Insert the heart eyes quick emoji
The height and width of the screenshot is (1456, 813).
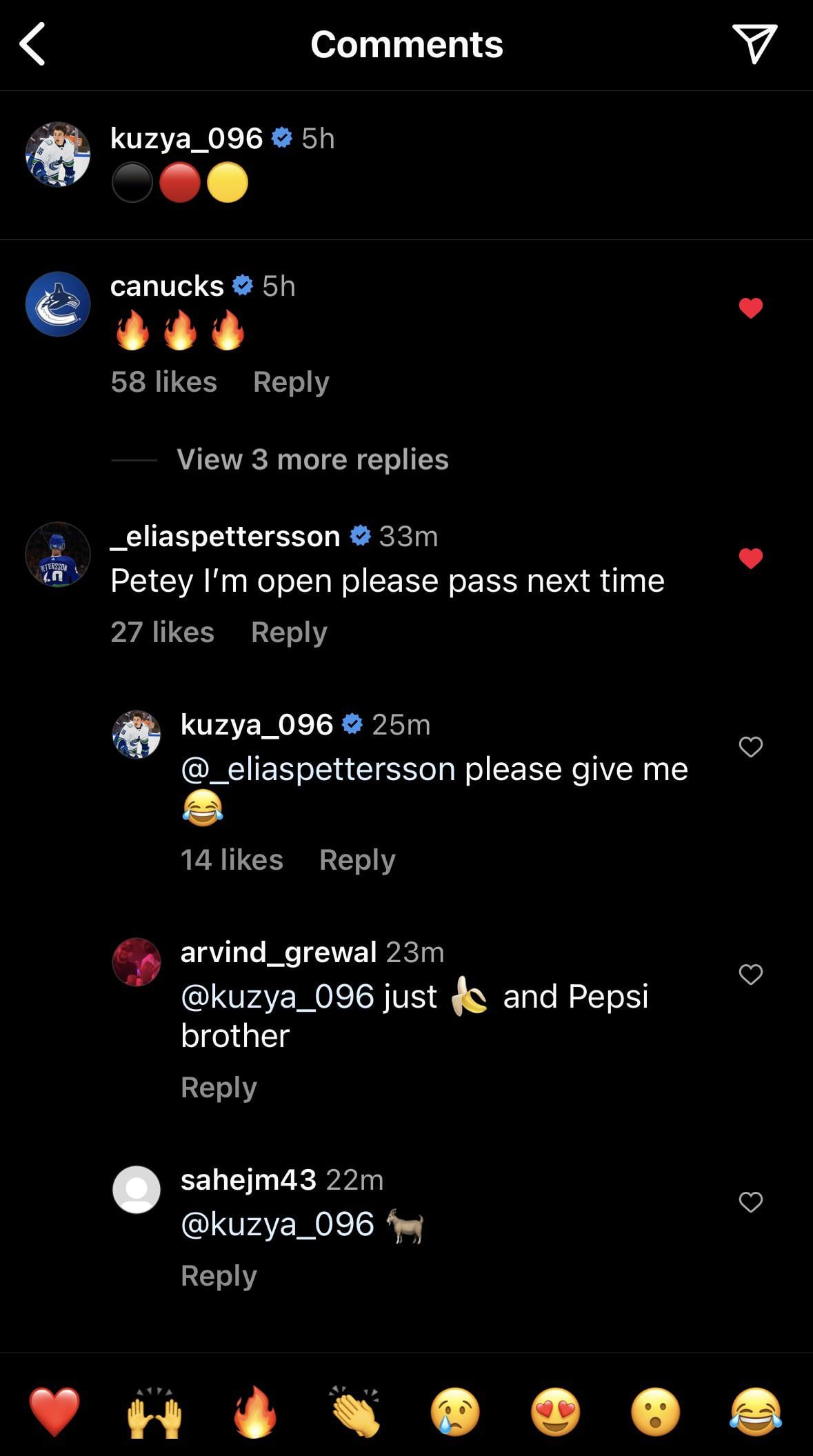(x=556, y=1411)
